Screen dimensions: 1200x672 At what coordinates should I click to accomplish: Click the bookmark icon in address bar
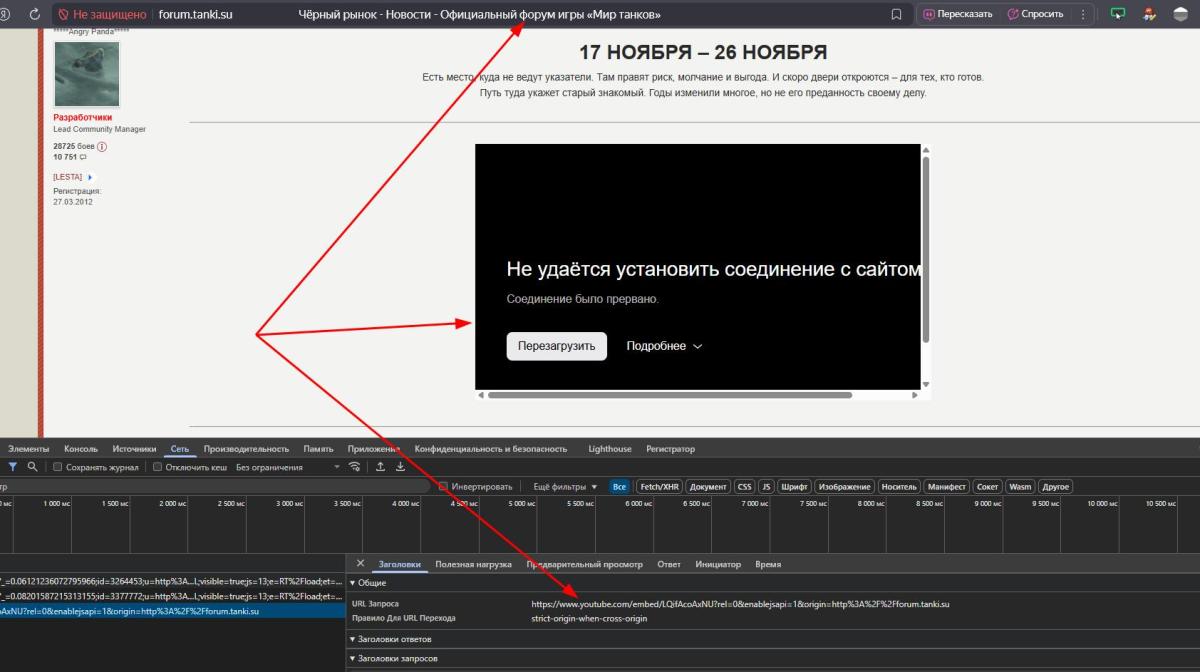point(896,14)
